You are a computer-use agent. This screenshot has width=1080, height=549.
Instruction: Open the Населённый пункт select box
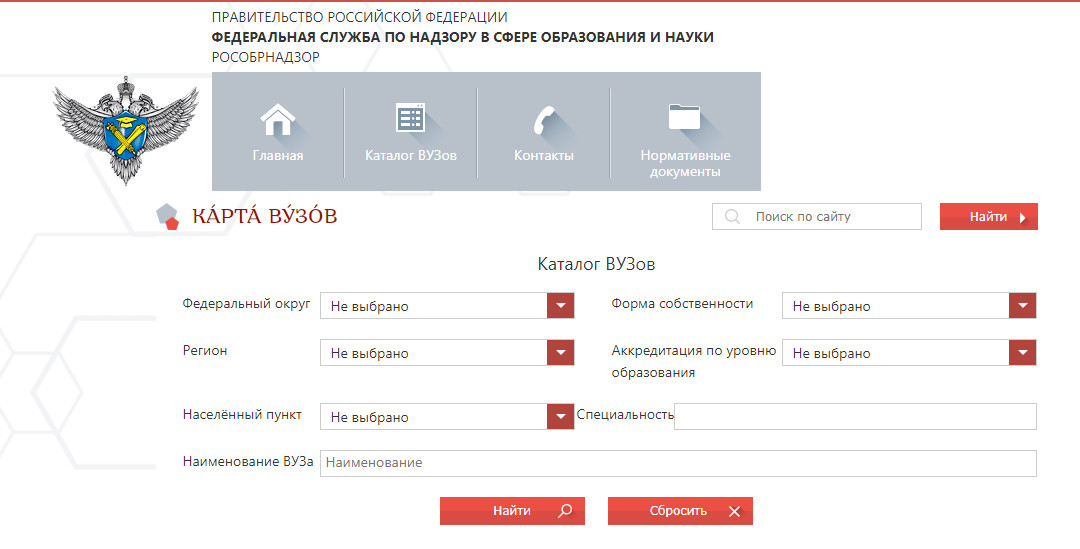(447, 417)
